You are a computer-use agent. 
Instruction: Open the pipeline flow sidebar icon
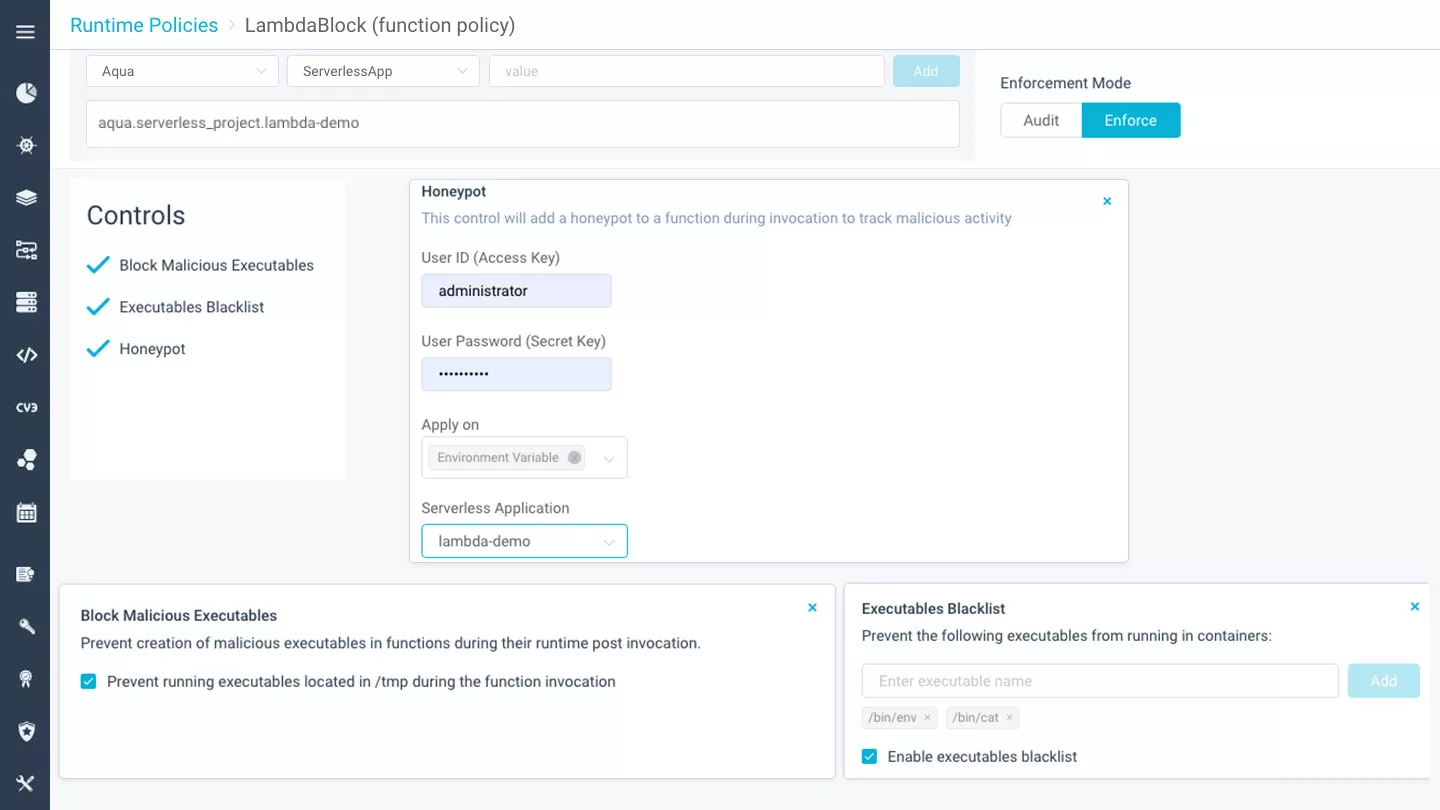click(x=26, y=249)
